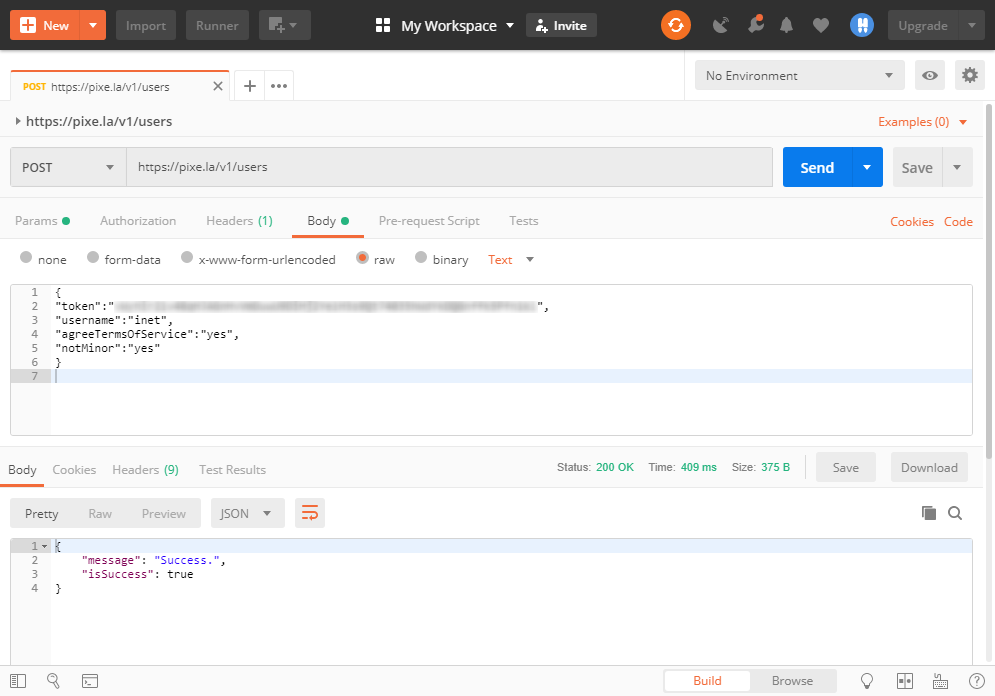Open the Upgrade dropdown arrow

[972, 25]
